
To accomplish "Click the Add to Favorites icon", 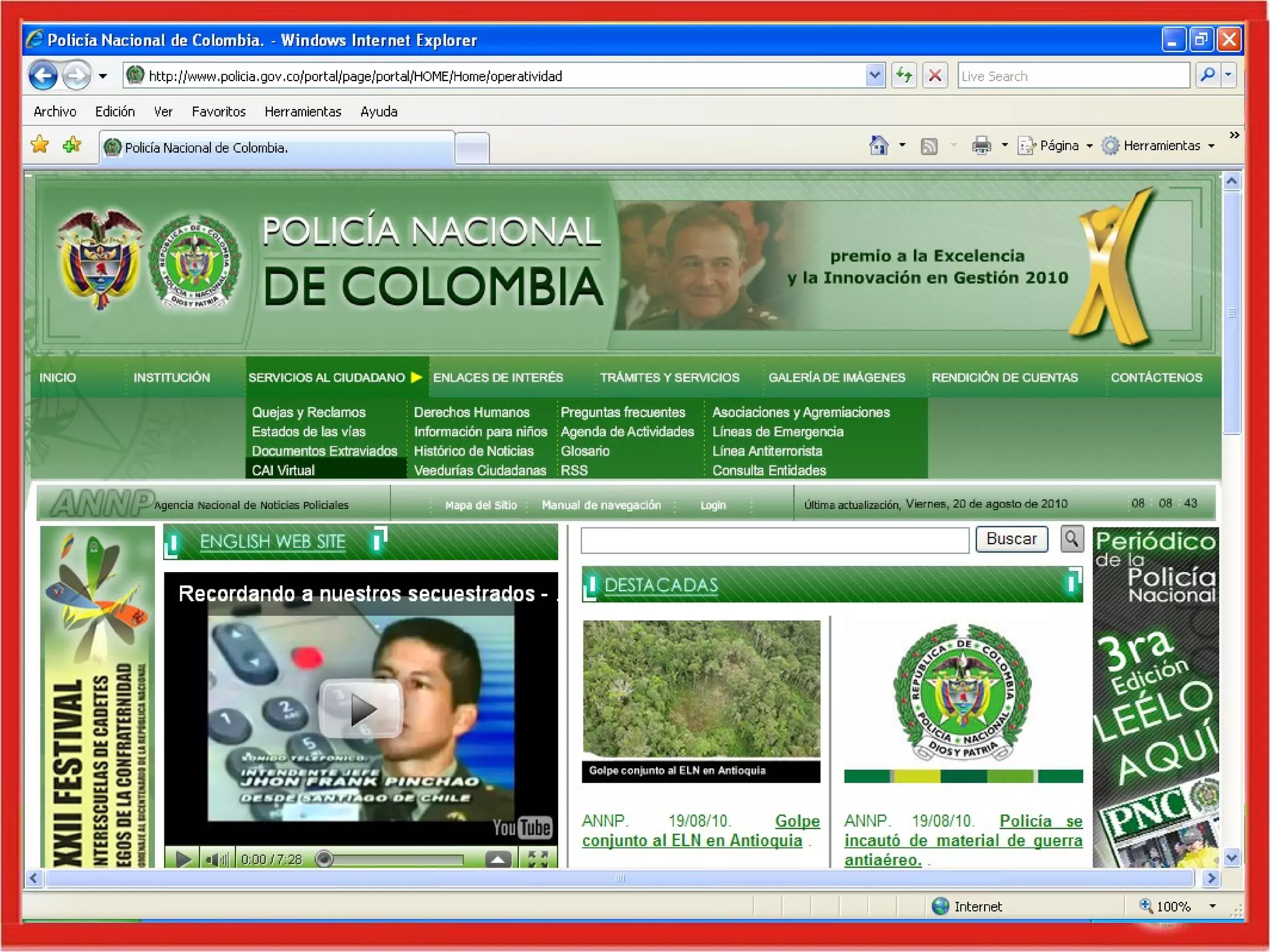I will click(x=72, y=145).
